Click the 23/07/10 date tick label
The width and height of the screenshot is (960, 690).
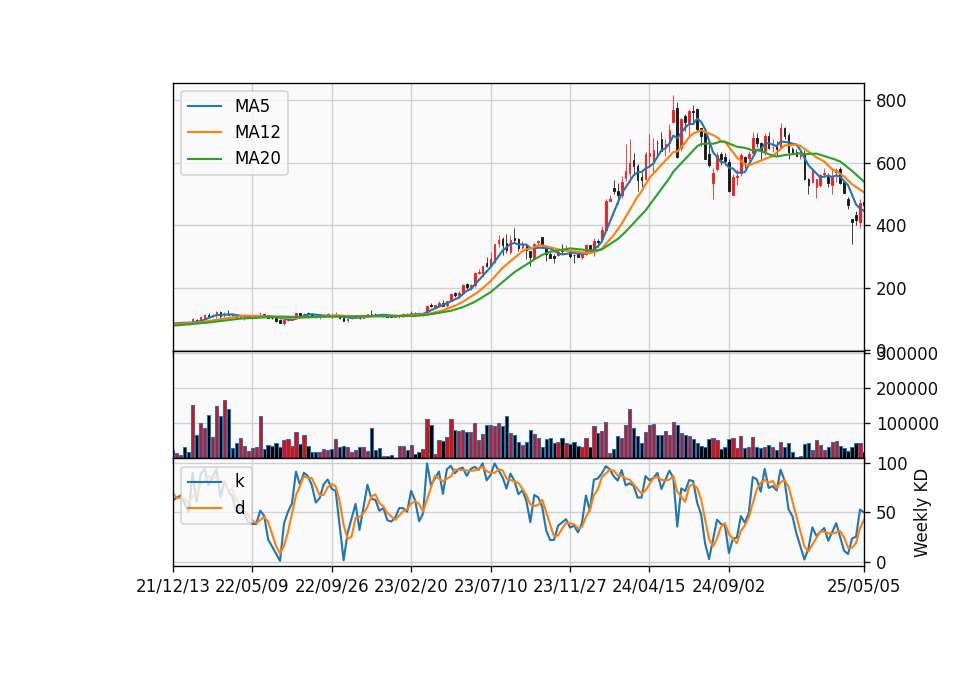point(490,587)
